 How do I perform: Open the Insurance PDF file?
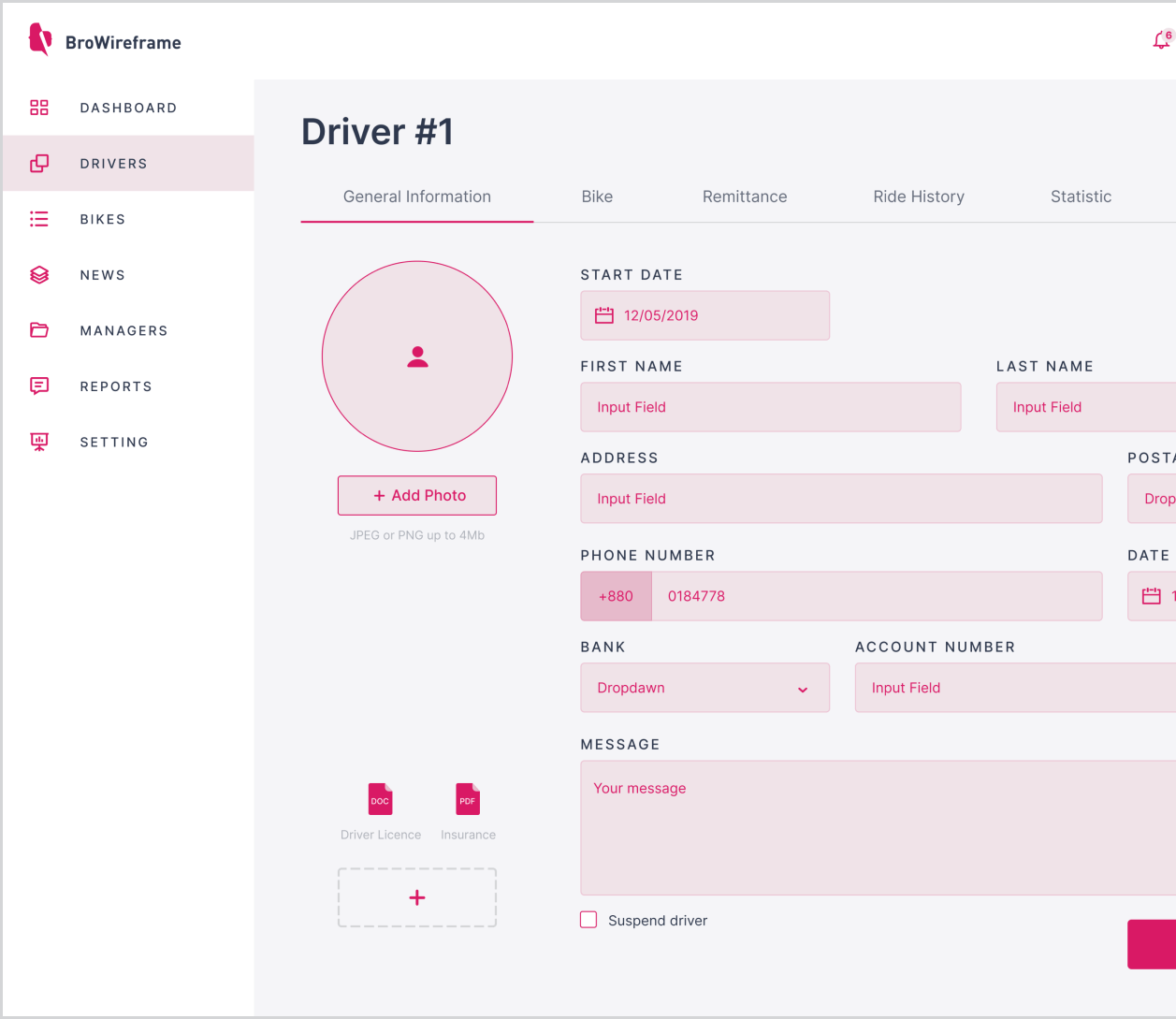tap(468, 799)
